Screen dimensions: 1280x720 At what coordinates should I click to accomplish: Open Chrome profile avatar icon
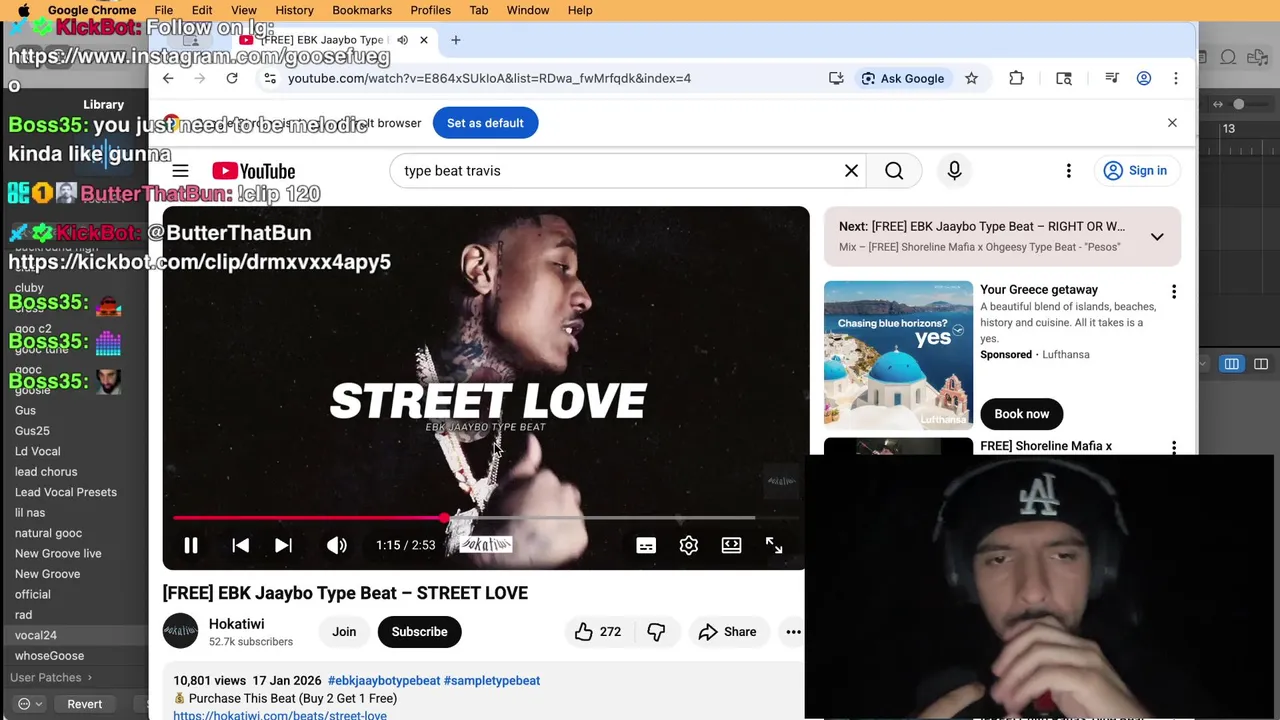(x=1144, y=78)
